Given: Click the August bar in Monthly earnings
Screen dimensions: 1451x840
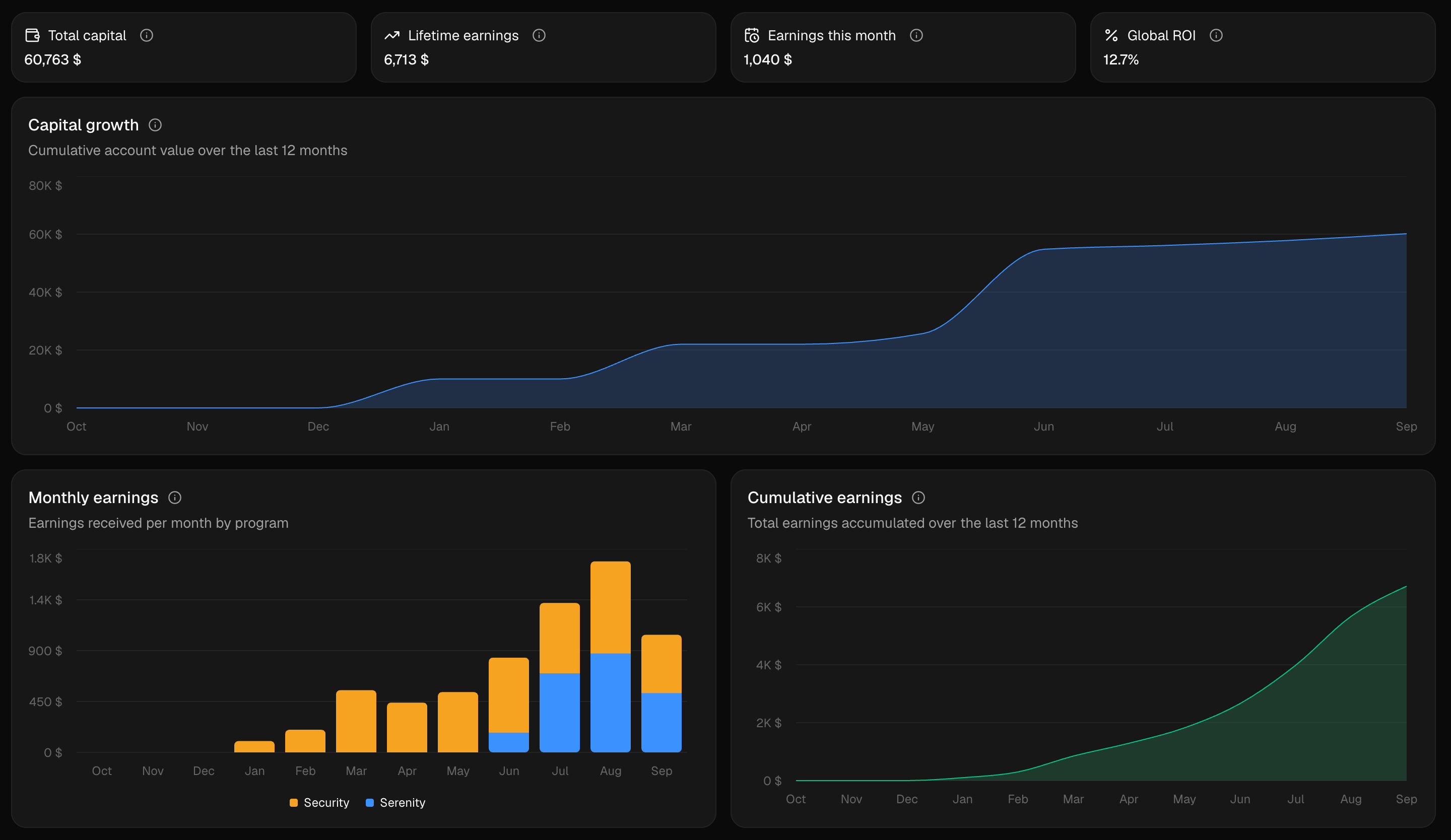Looking at the screenshot, I should (610, 657).
